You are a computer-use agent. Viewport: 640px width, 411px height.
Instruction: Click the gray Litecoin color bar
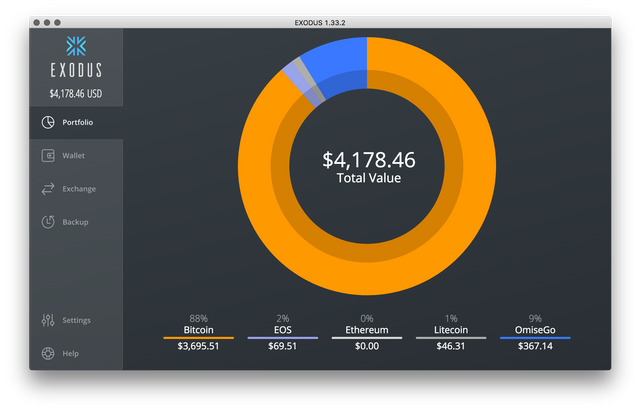pyautogui.click(x=451, y=338)
